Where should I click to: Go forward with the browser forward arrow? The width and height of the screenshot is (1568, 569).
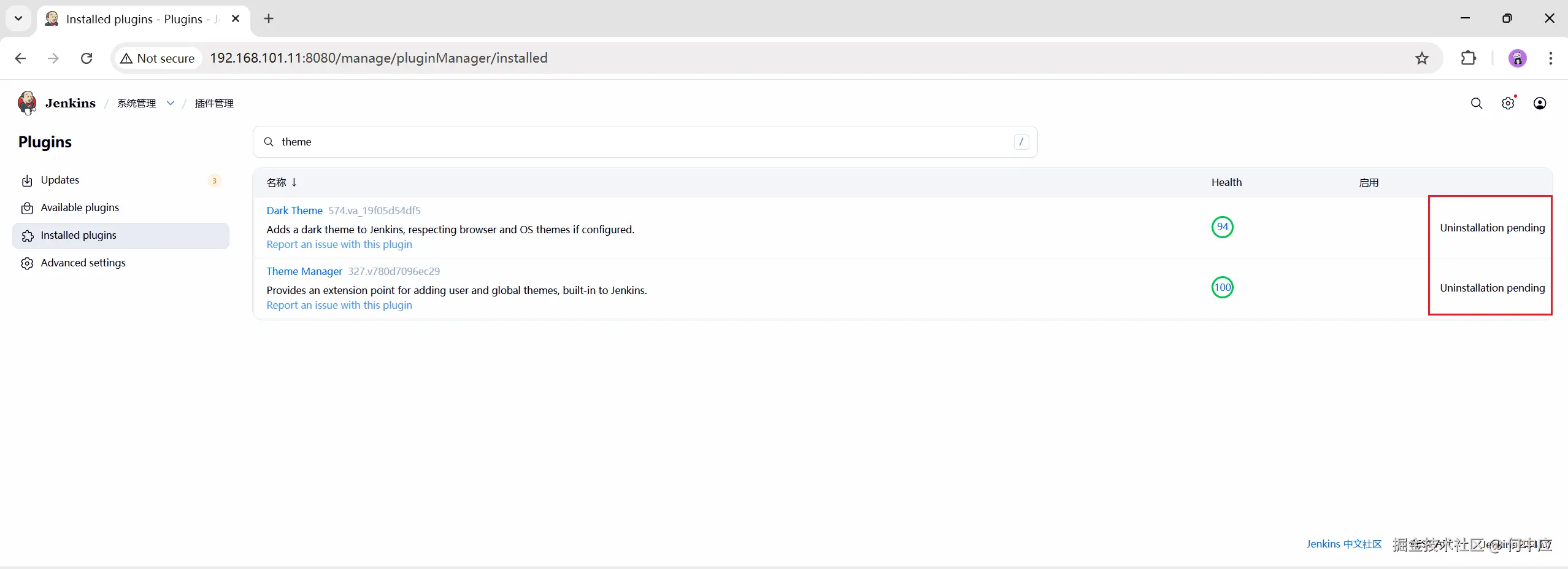pos(53,58)
